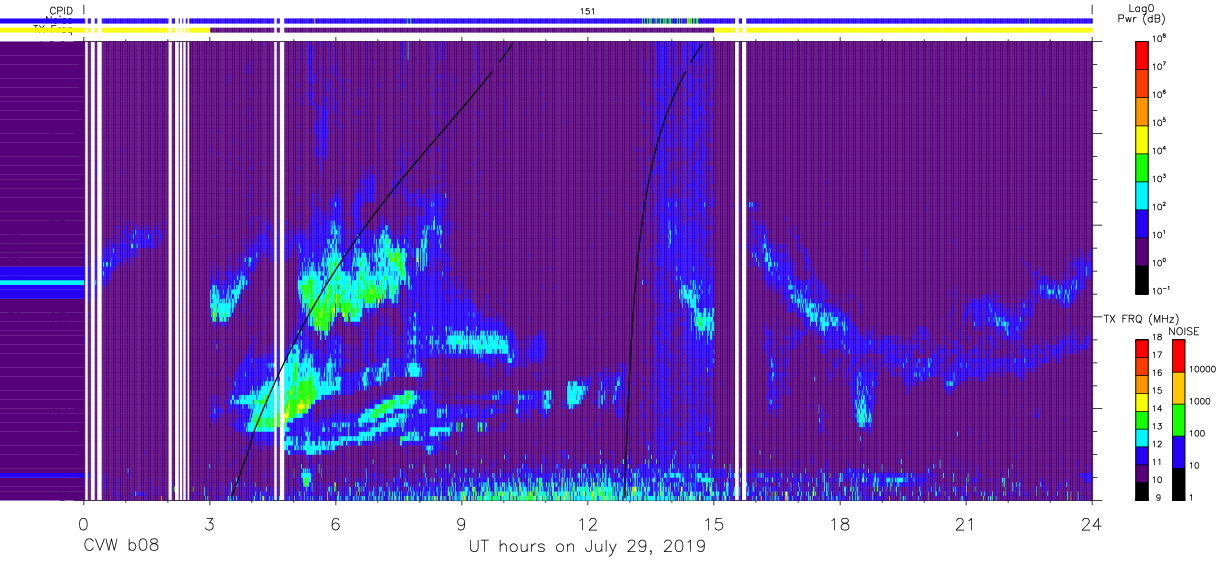Click the 'Lag0 Pwr (dB)' colorbar title
1228x567 pixels.
(1142, 13)
